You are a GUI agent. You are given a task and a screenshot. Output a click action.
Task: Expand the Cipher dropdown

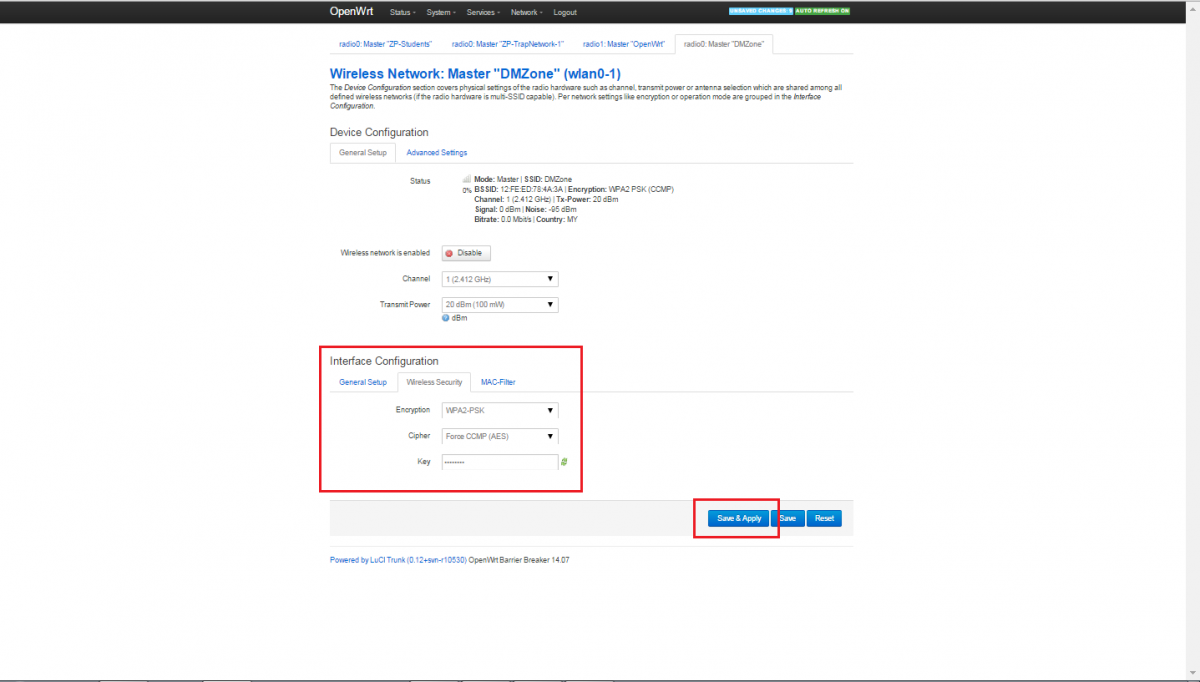(500, 436)
